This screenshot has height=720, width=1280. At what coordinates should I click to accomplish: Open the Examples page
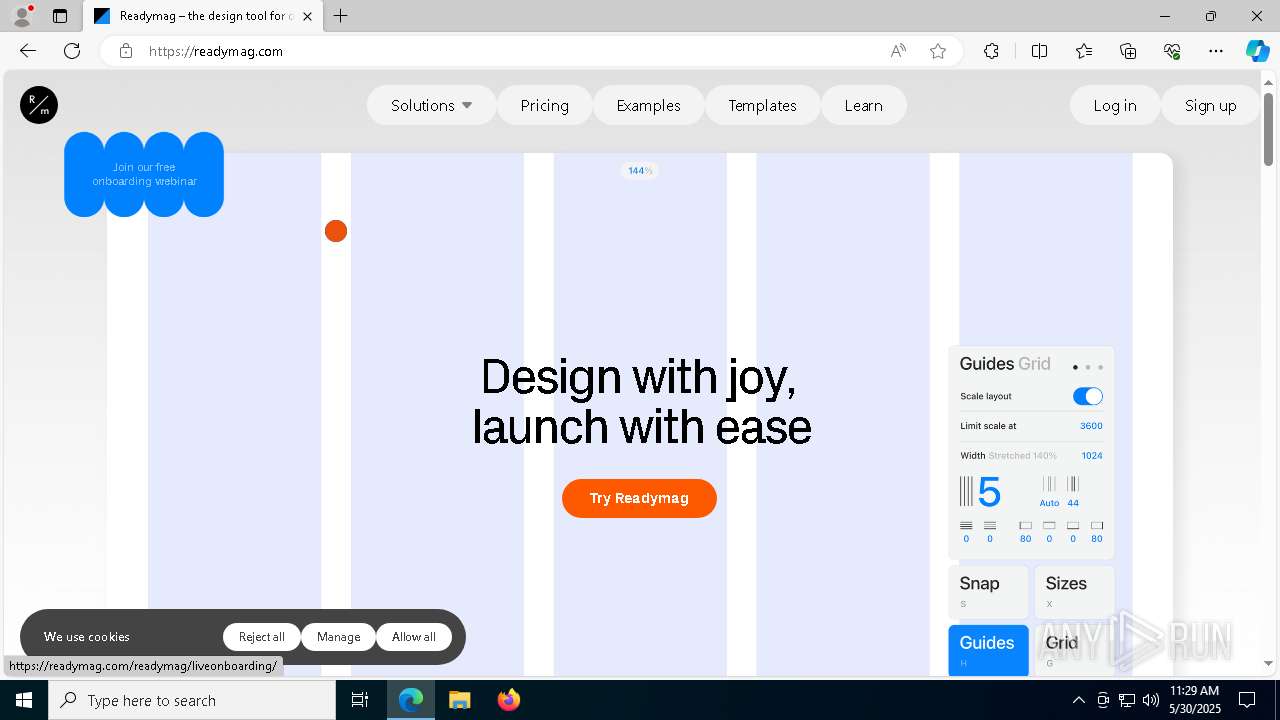coord(649,105)
